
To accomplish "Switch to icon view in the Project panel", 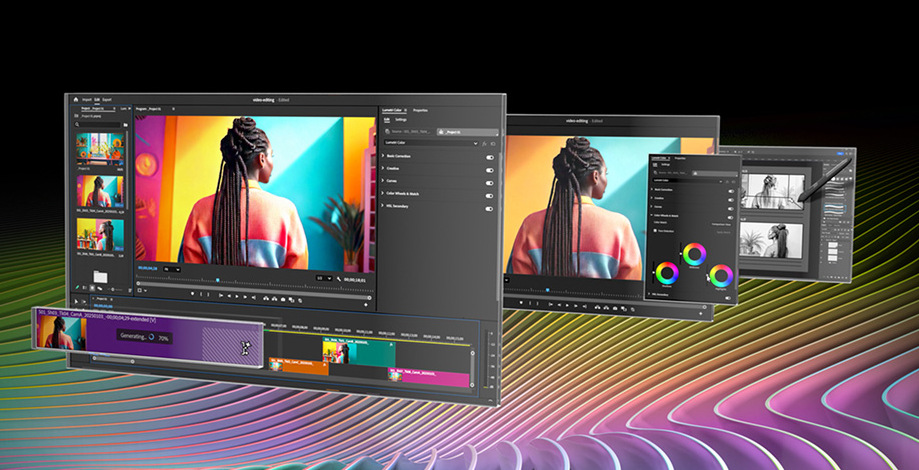I will click(x=92, y=288).
